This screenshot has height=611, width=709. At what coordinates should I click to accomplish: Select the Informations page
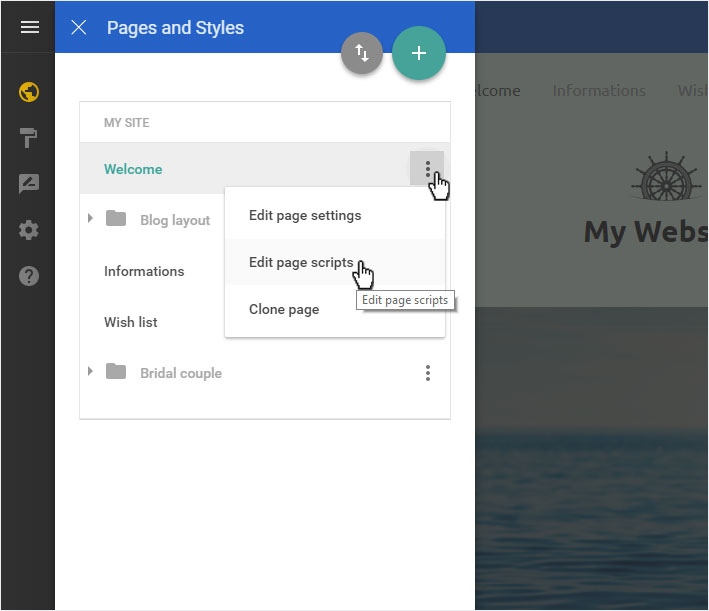(x=144, y=271)
